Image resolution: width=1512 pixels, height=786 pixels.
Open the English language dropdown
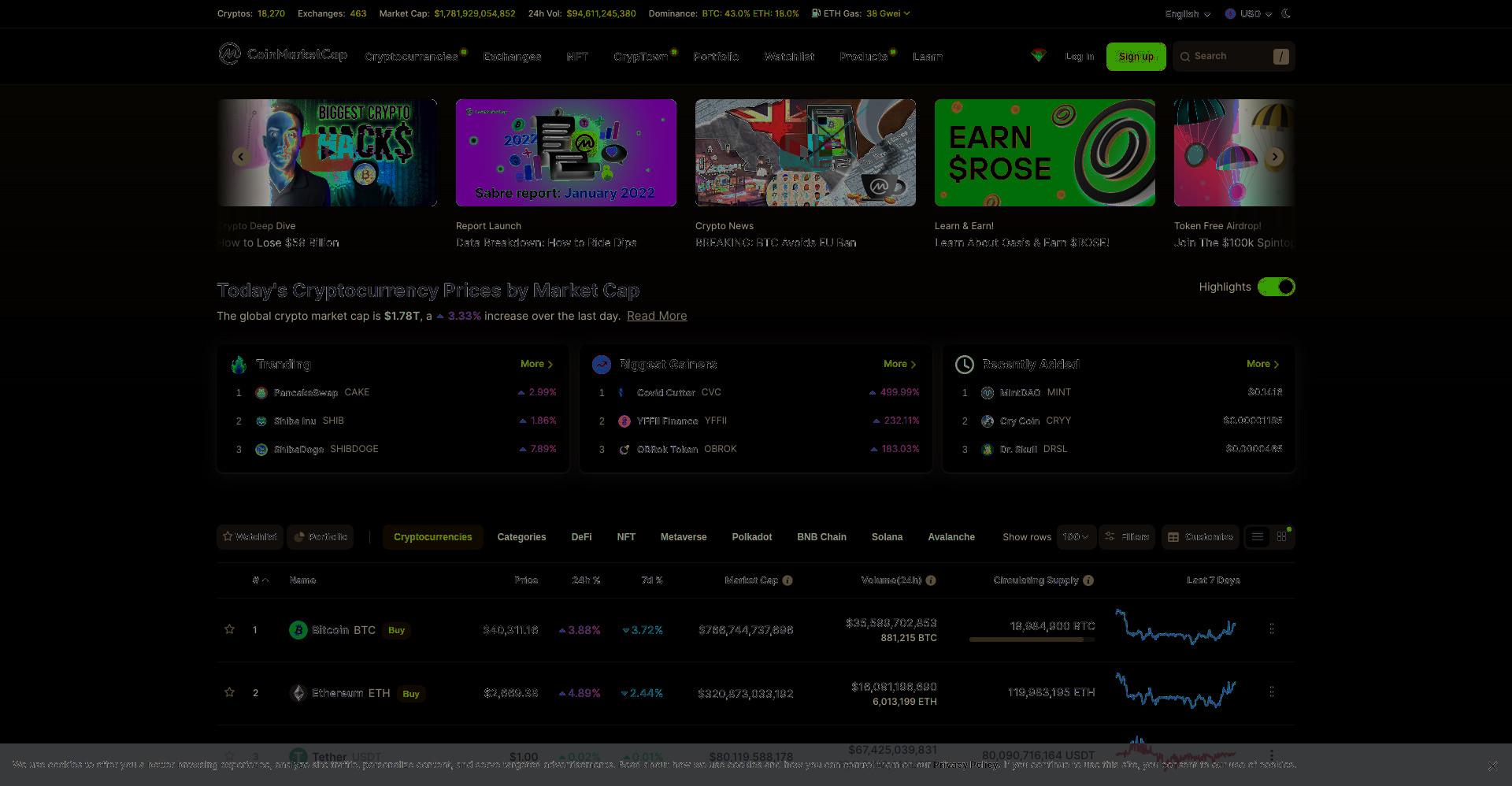pos(1188,13)
